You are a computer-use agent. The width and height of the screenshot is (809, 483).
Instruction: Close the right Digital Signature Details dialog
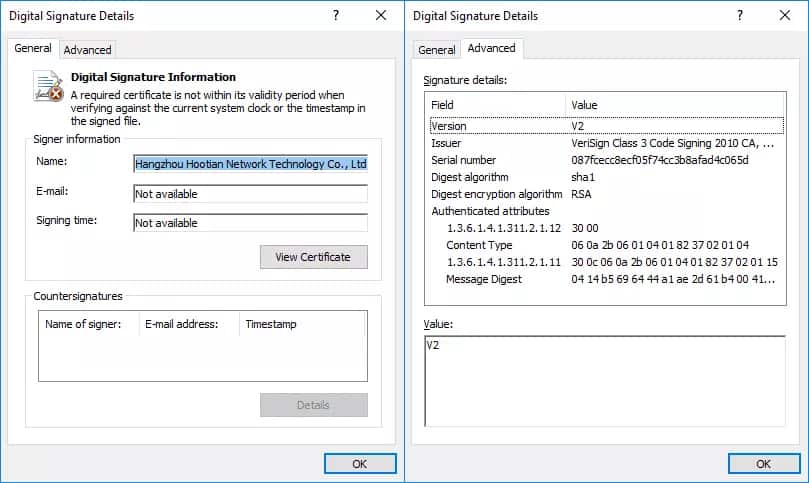tap(785, 16)
